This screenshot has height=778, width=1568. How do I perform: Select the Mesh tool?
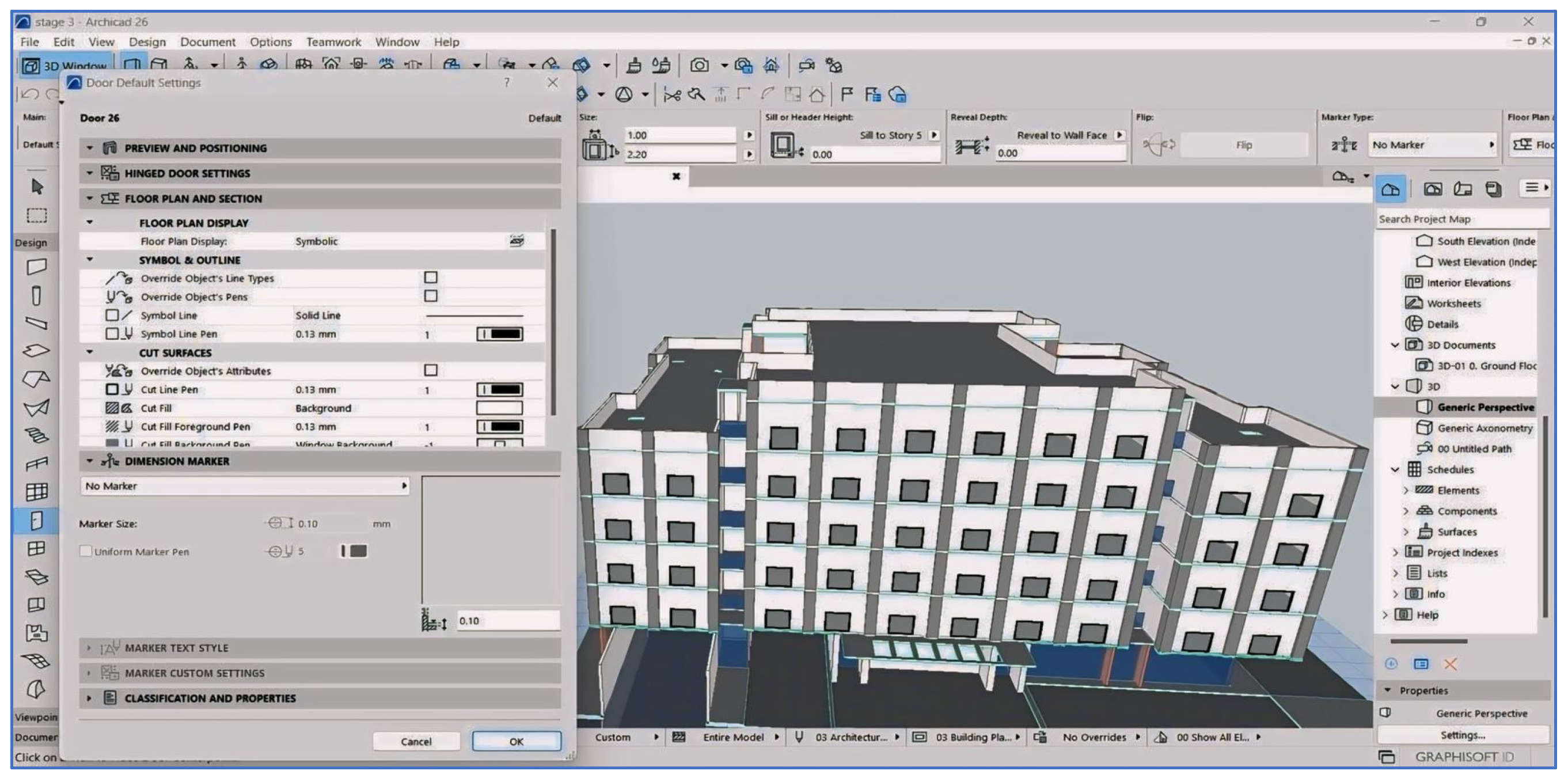tap(36, 661)
